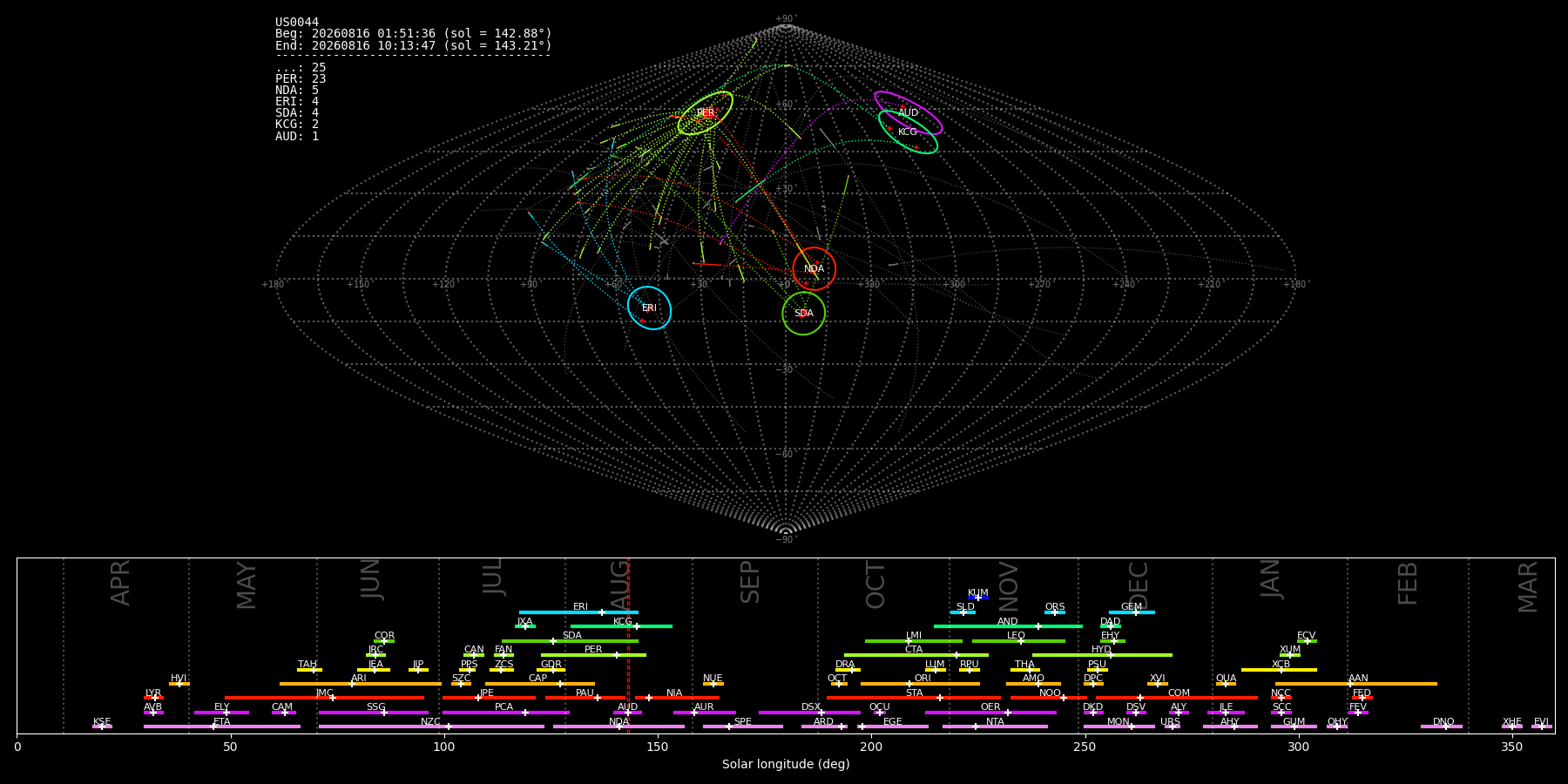The image size is (1568, 784).
Task: Select the LEO shower bar
Action: pyautogui.click(x=1018, y=641)
